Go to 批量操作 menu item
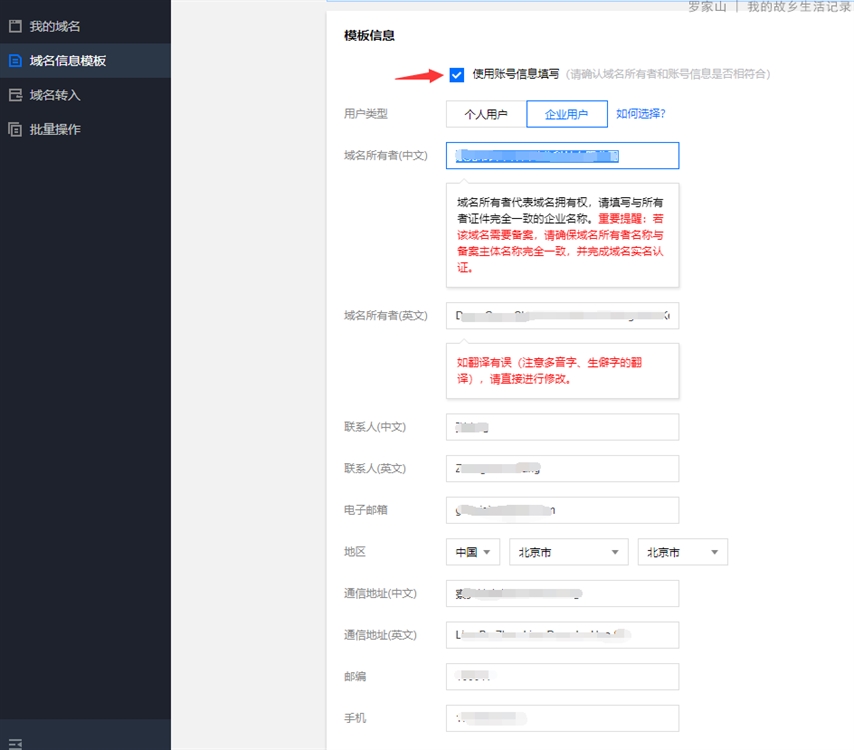The height and width of the screenshot is (750, 854). point(55,129)
